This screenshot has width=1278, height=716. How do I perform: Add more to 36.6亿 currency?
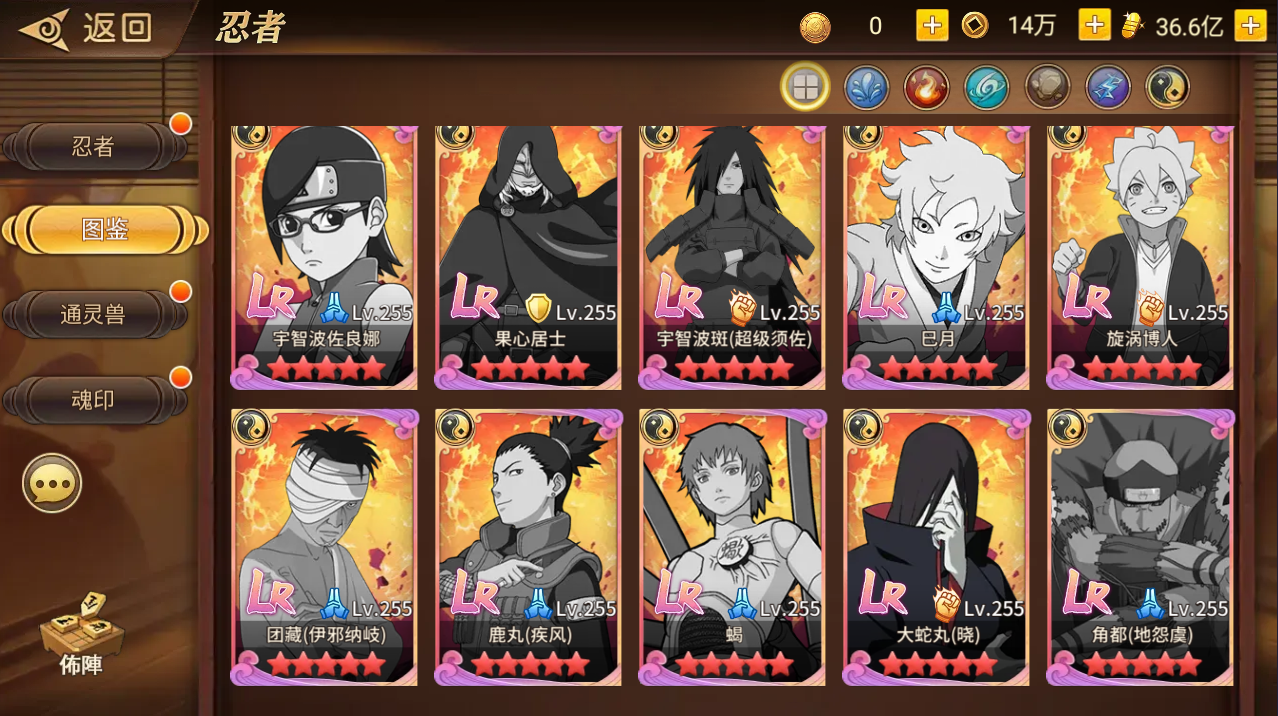tap(1250, 26)
